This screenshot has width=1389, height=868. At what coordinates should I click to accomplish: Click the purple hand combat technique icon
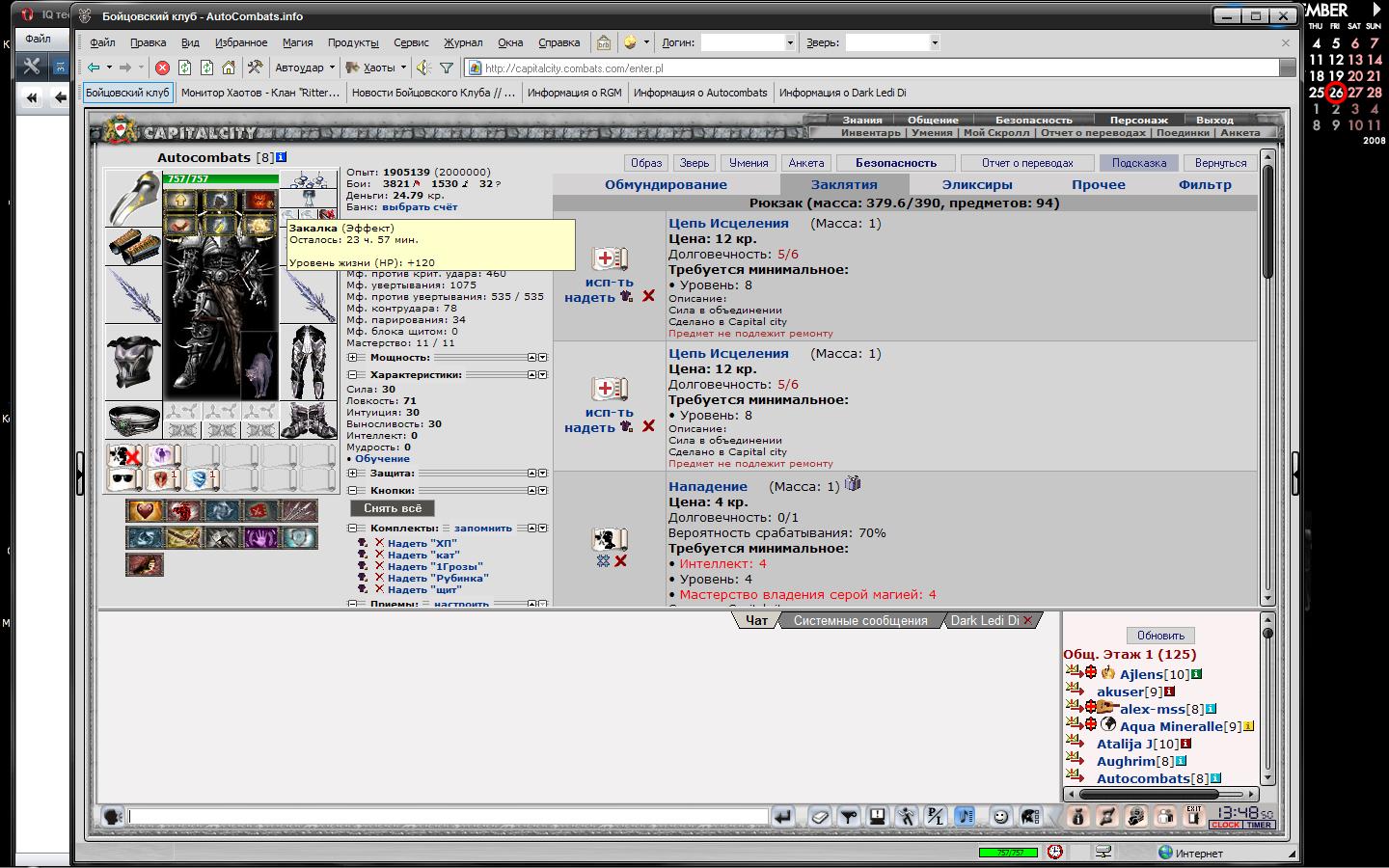(x=260, y=538)
